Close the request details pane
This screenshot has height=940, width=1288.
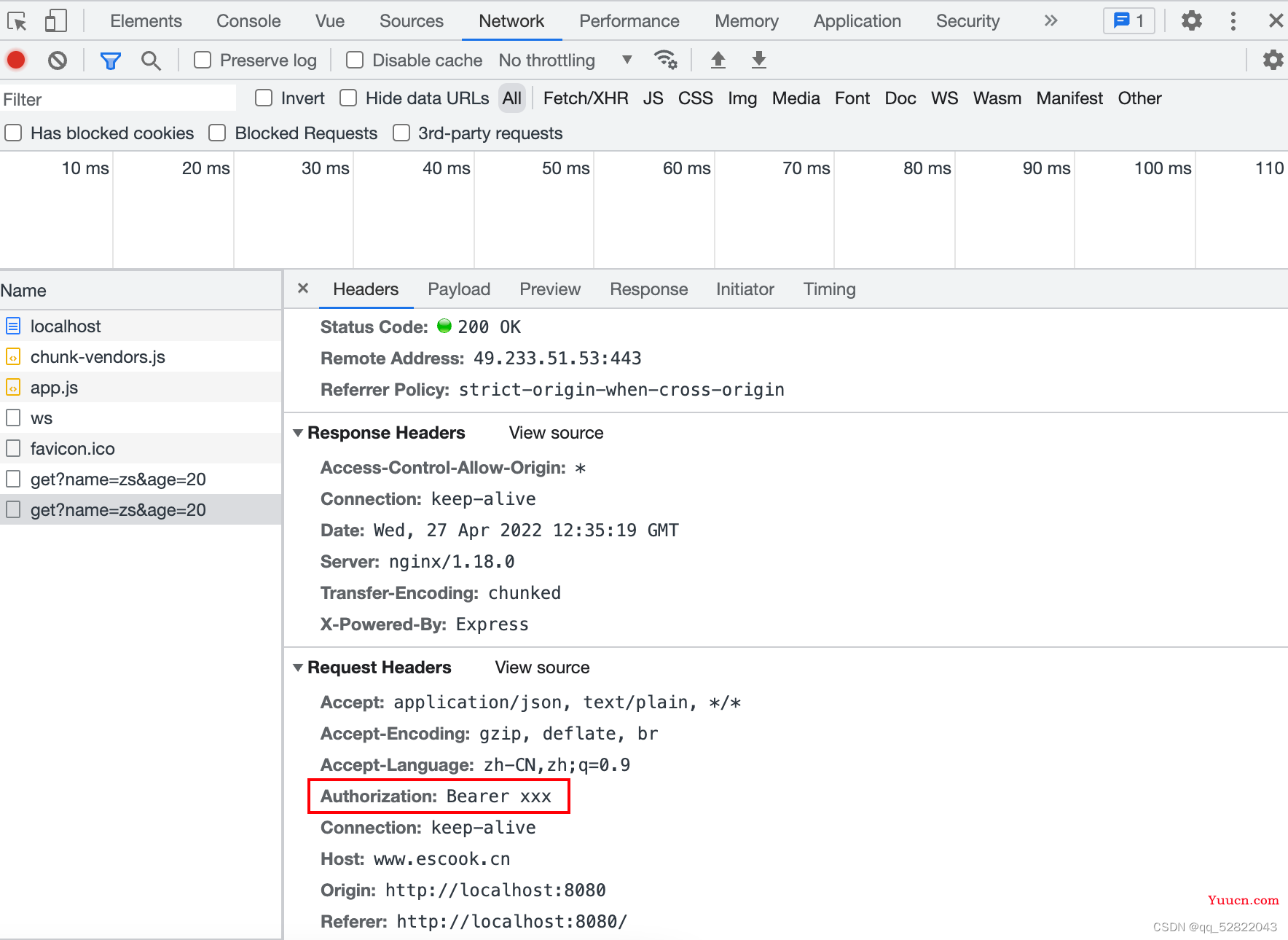pyautogui.click(x=303, y=289)
